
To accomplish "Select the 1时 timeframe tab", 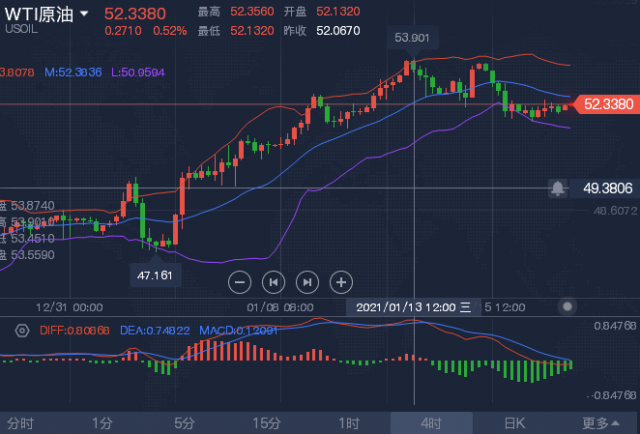I will (349, 423).
